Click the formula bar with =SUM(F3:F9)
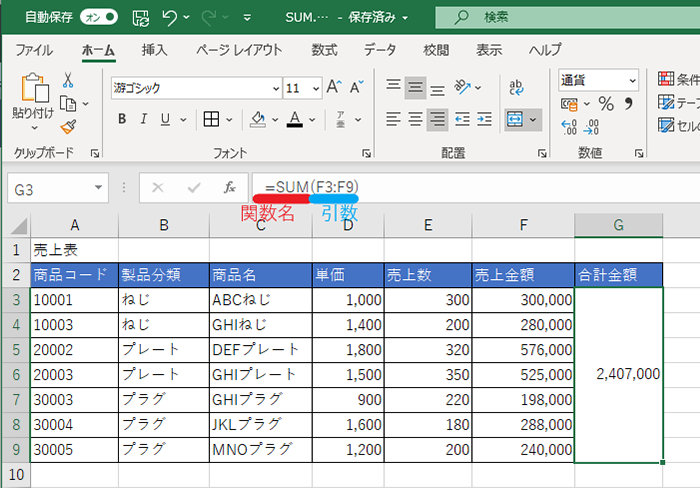The height and width of the screenshot is (488, 700). 476,188
